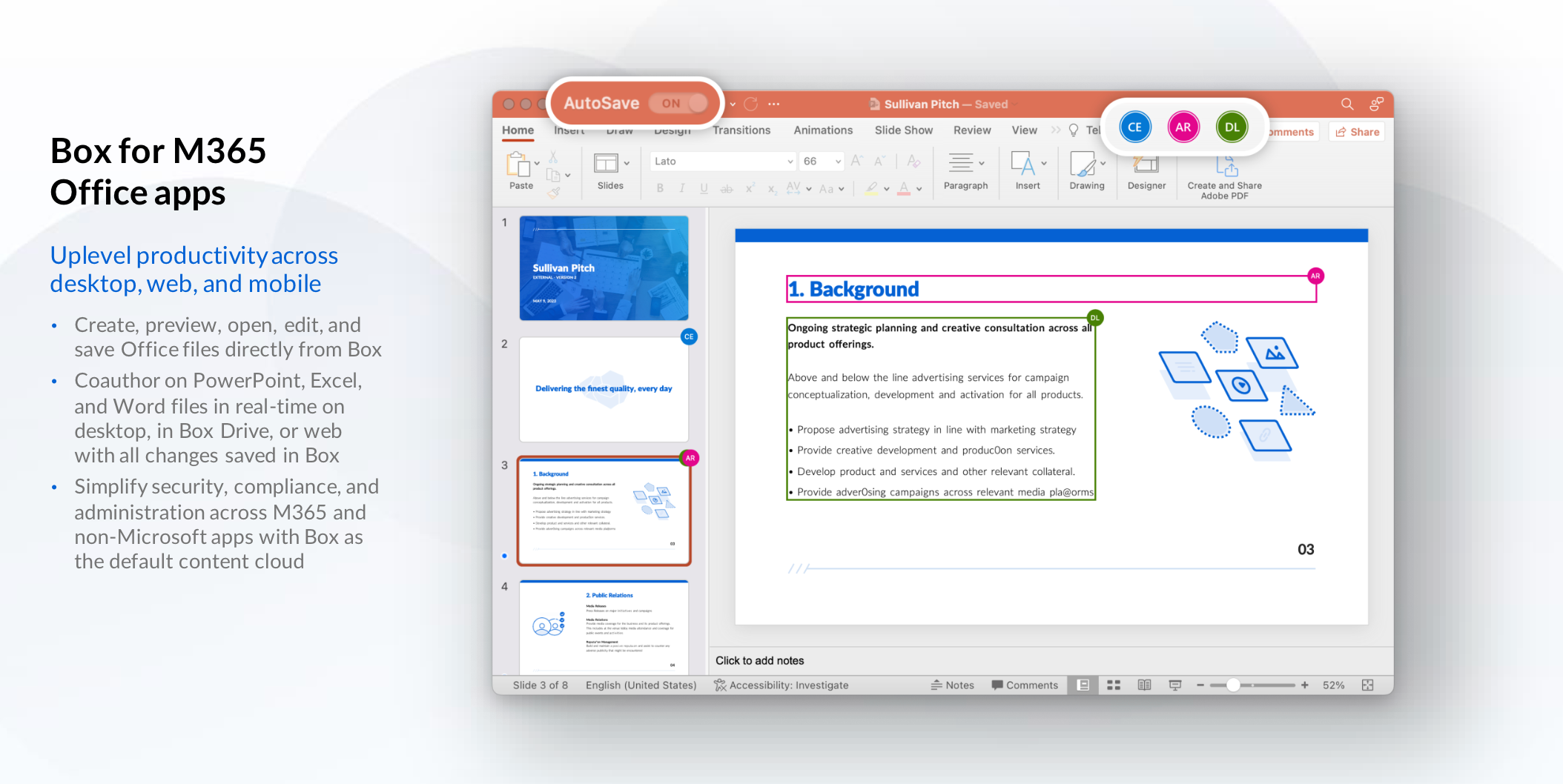Toggle the Notes pane button
The image size is (1563, 784).
pyautogui.click(x=952, y=685)
